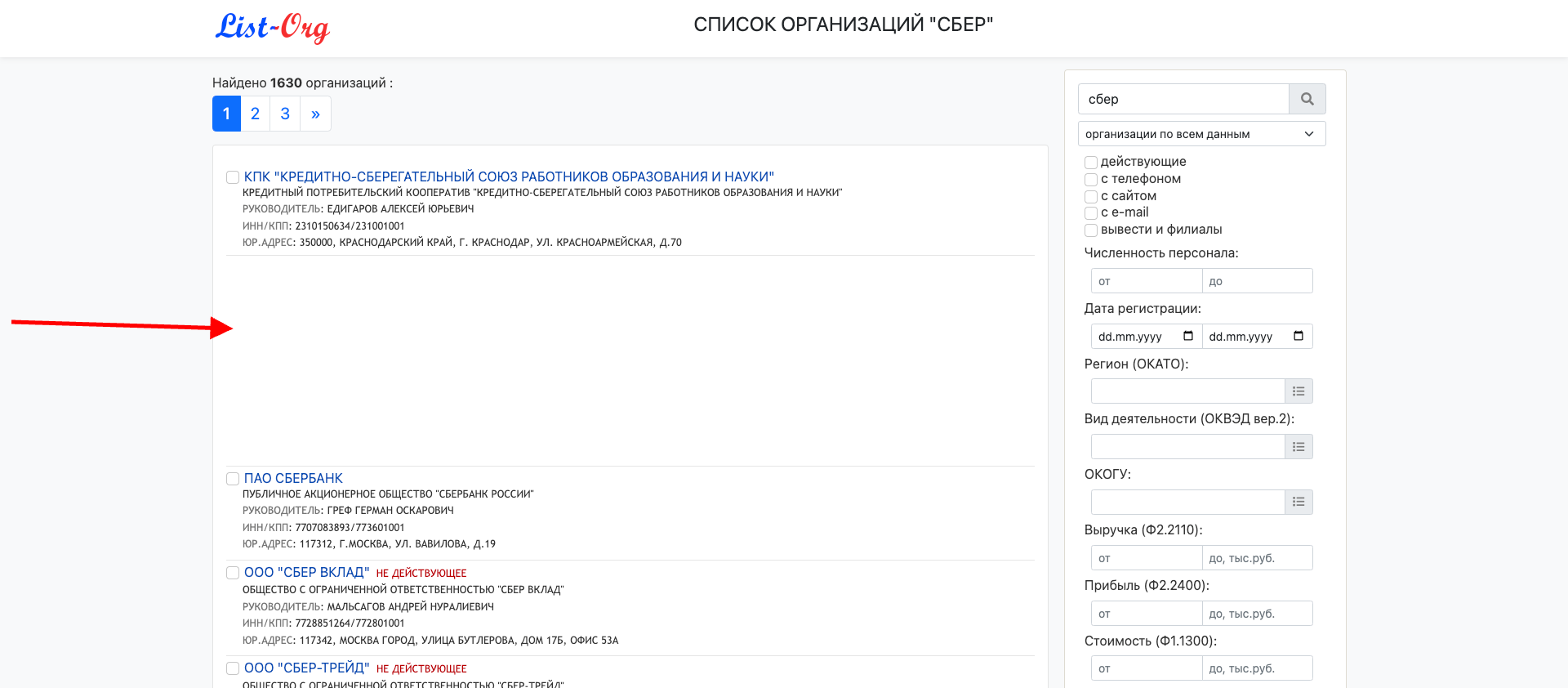This screenshot has height=688, width=1568.
Task: Select checkbox beside ООО "СБЕР ВКЛАД"
Action: click(233, 573)
